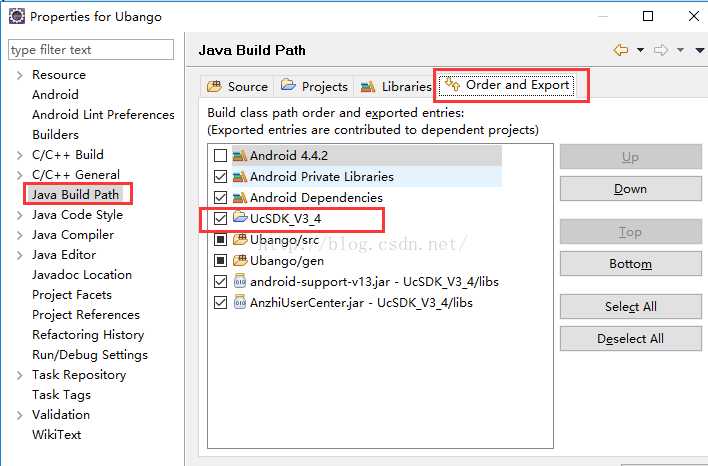Open Android Lint Preferences page

coord(103,115)
